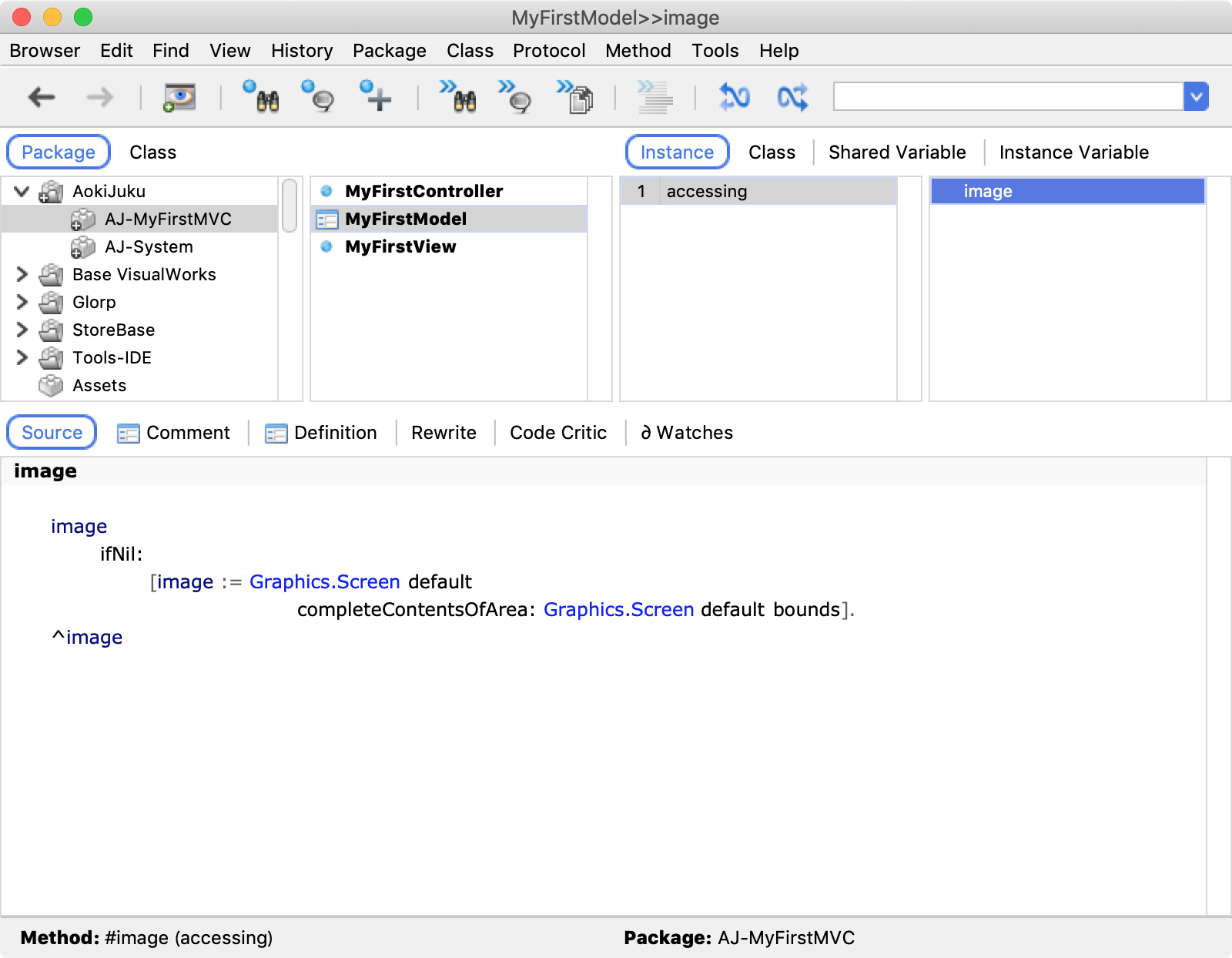Switch to Instance Variable view
This screenshot has height=958, width=1232.
pos(1073,152)
